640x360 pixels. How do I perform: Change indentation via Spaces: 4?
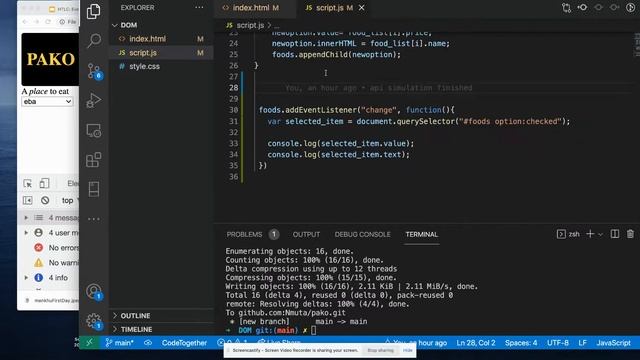point(521,343)
